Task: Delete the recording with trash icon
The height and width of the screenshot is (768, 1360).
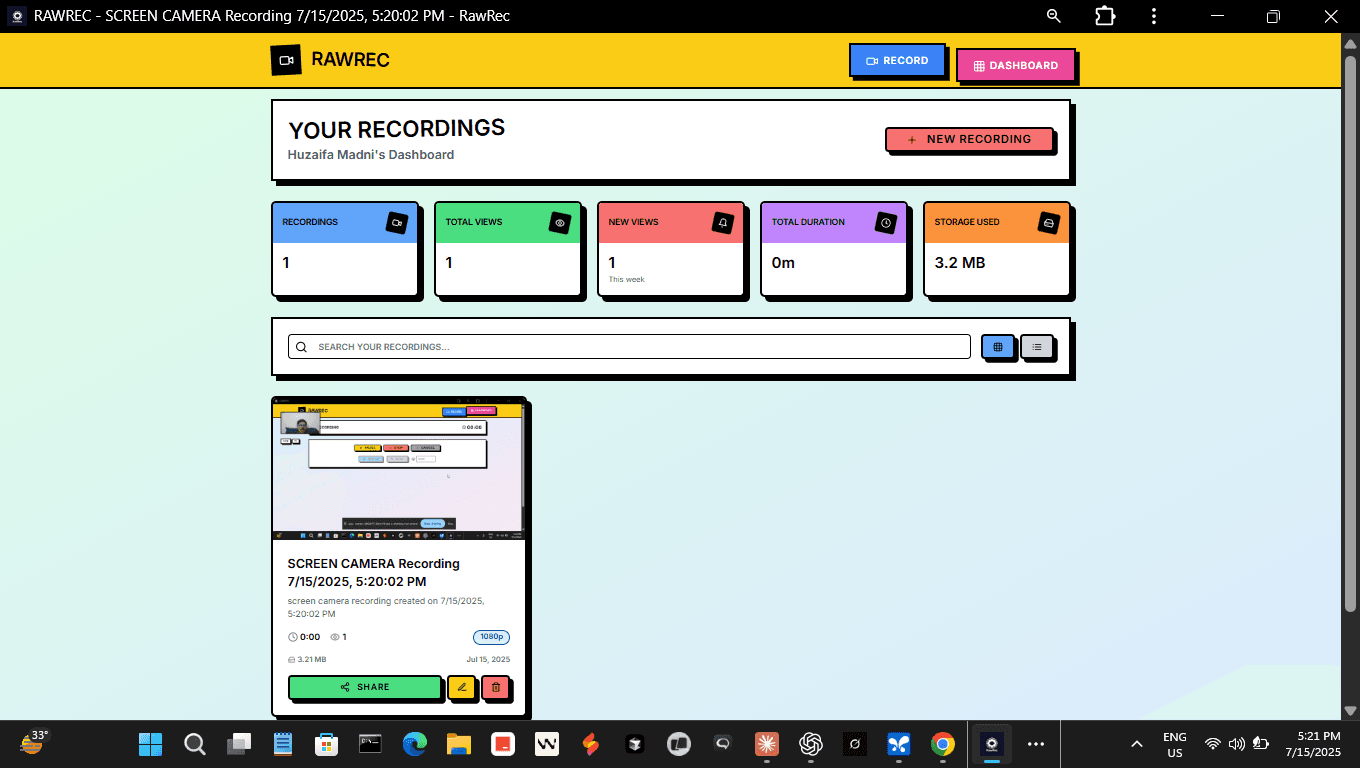Action: [x=496, y=687]
